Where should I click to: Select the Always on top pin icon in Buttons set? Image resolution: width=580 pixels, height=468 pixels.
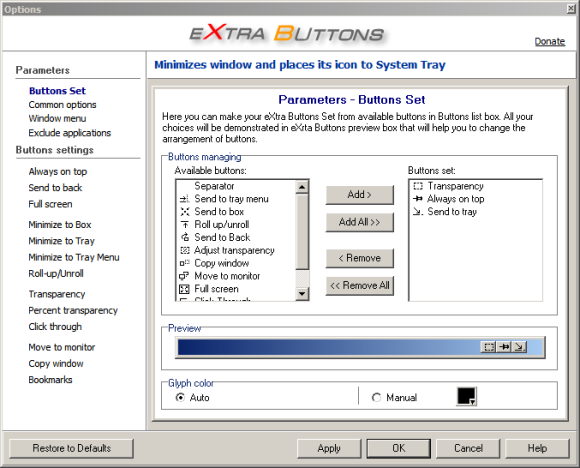(418, 199)
